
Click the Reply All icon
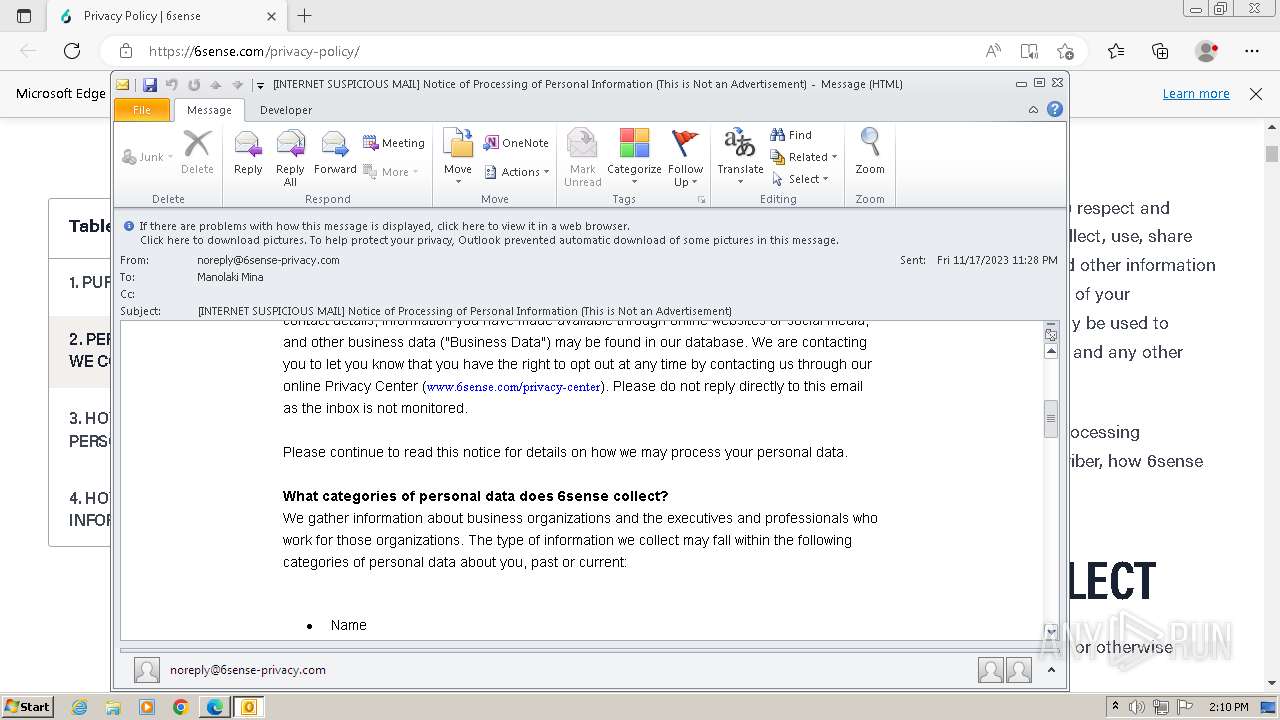click(290, 157)
